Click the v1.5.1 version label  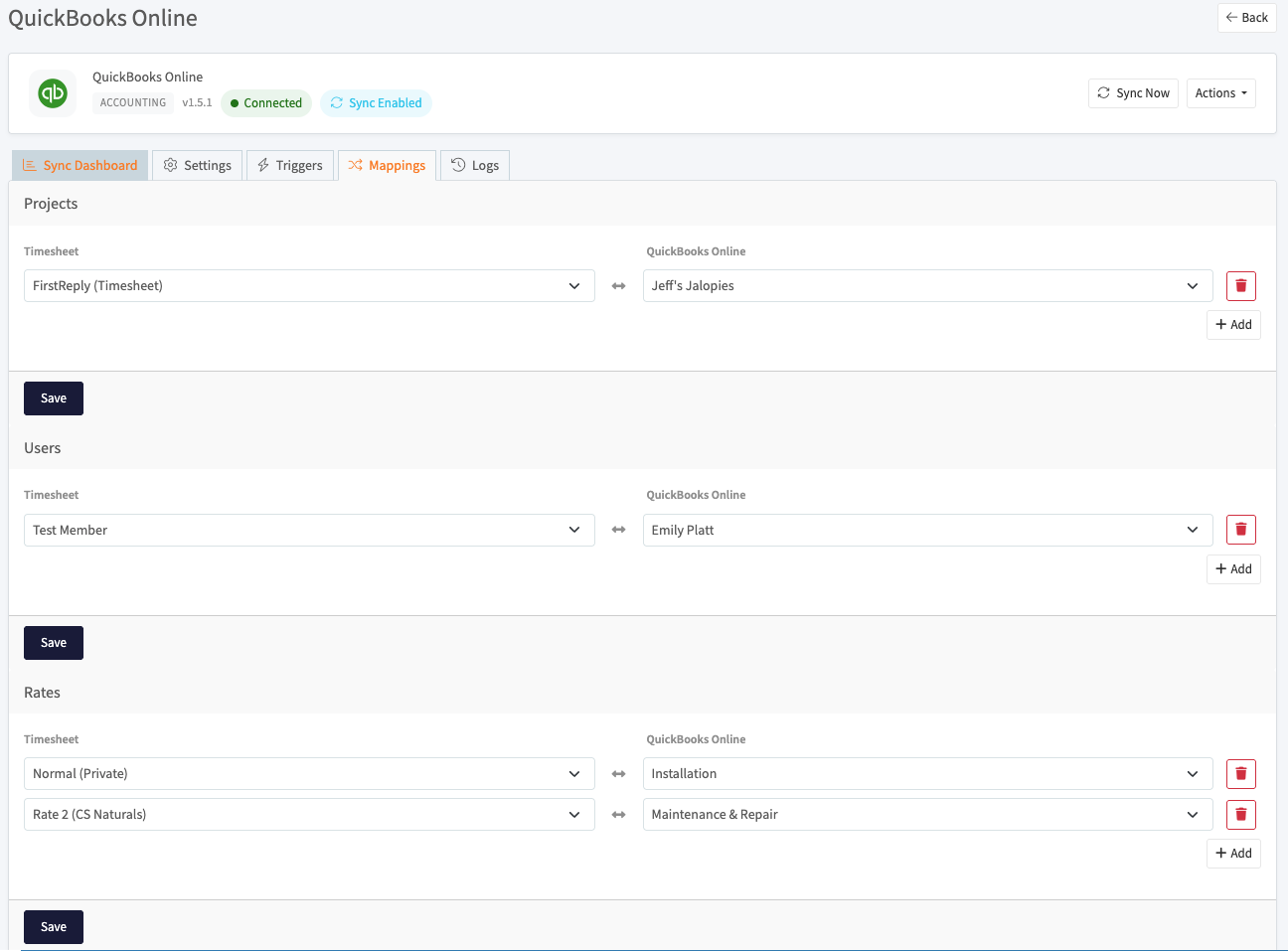[x=197, y=102]
